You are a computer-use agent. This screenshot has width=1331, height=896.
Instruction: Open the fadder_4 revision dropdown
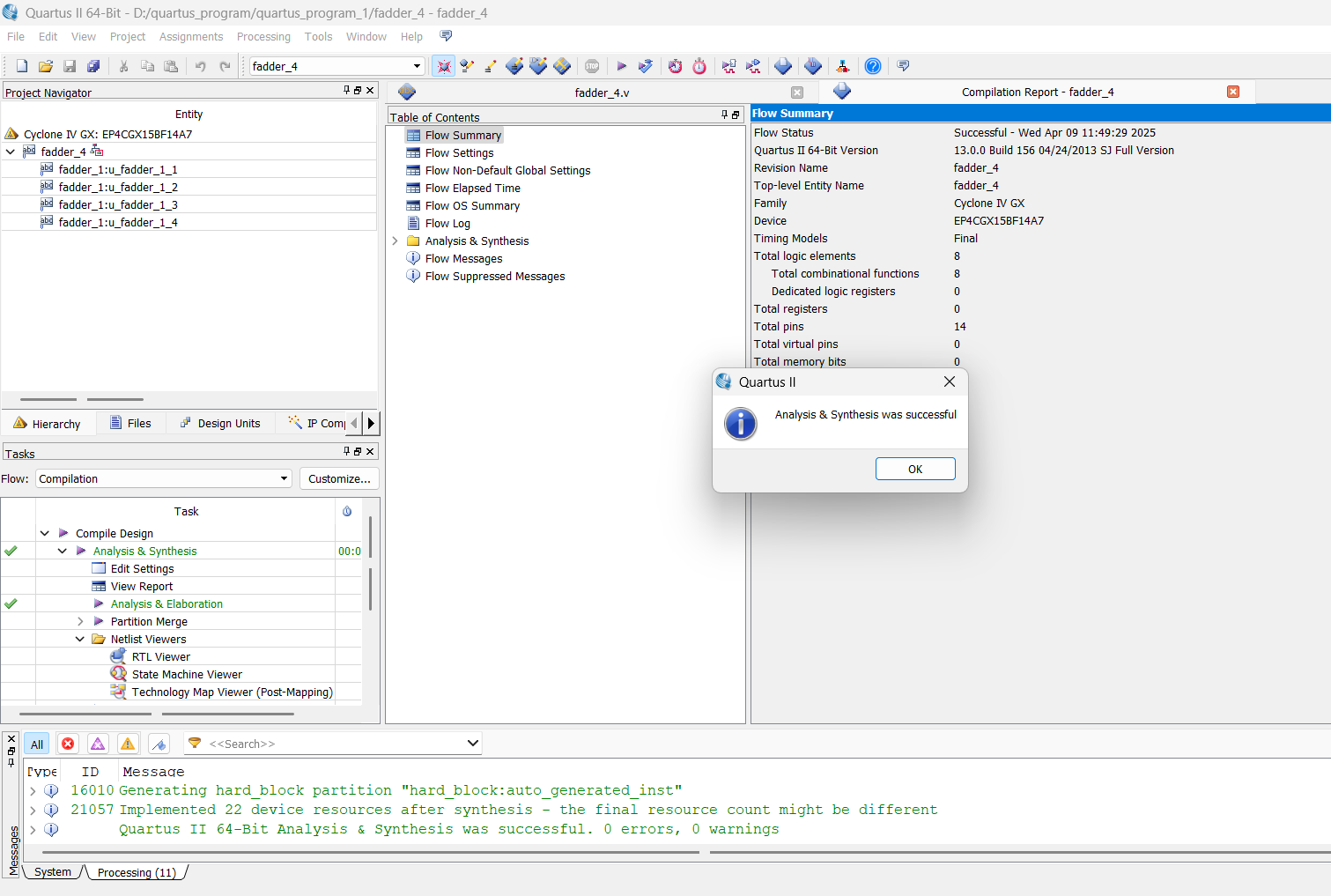pyautogui.click(x=417, y=66)
